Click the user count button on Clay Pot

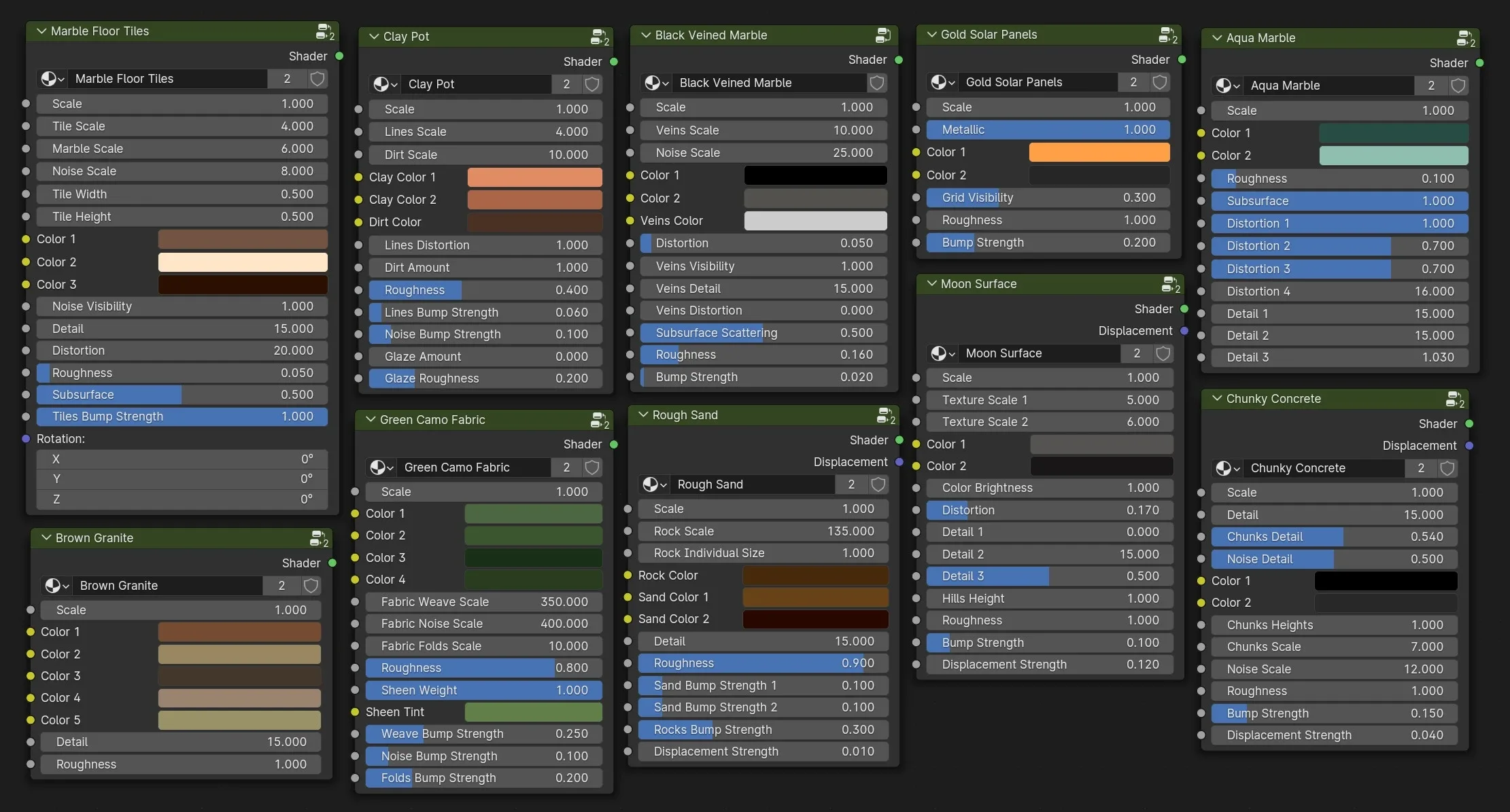coord(566,84)
